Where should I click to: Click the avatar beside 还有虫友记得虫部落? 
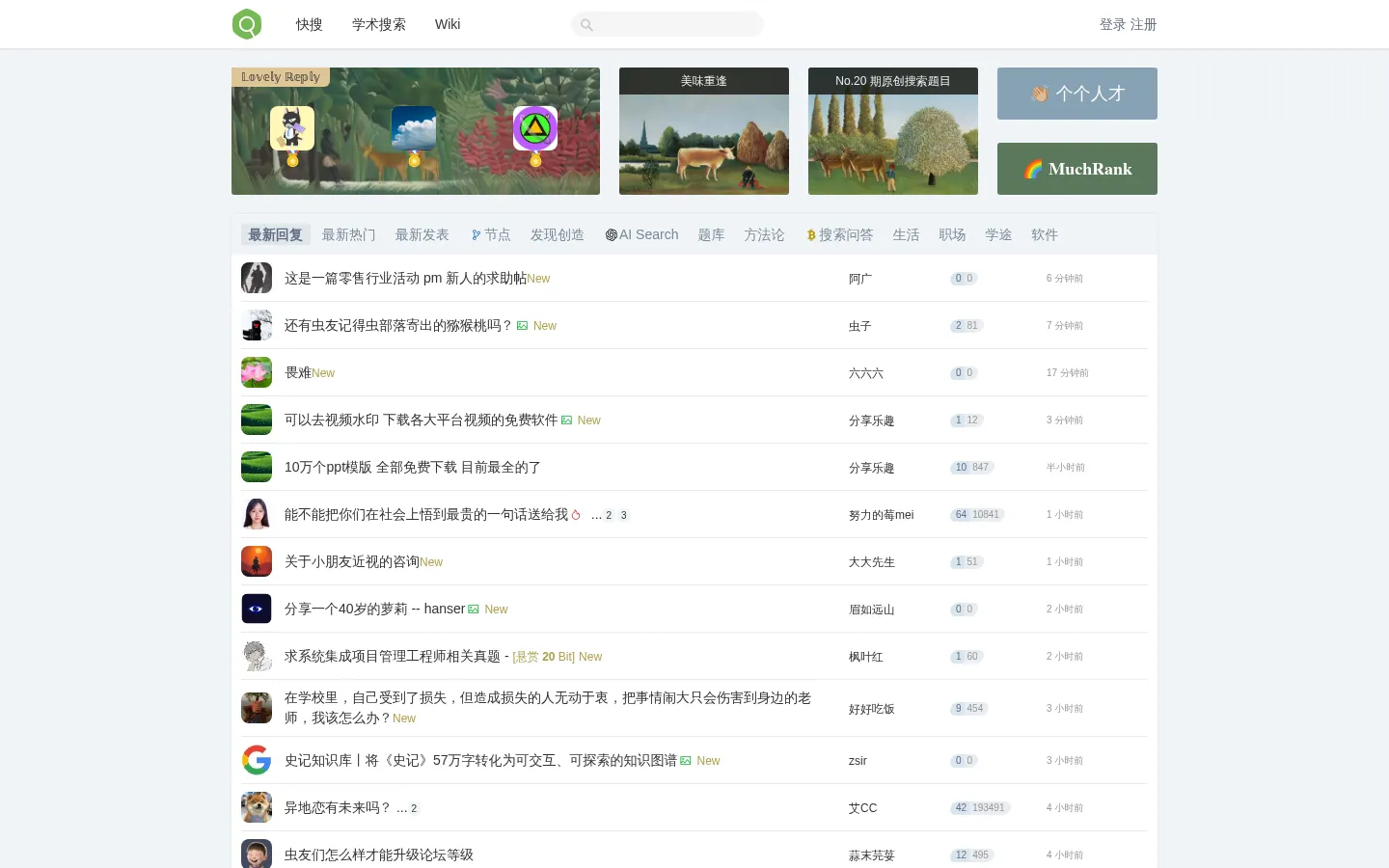click(257, 325)
